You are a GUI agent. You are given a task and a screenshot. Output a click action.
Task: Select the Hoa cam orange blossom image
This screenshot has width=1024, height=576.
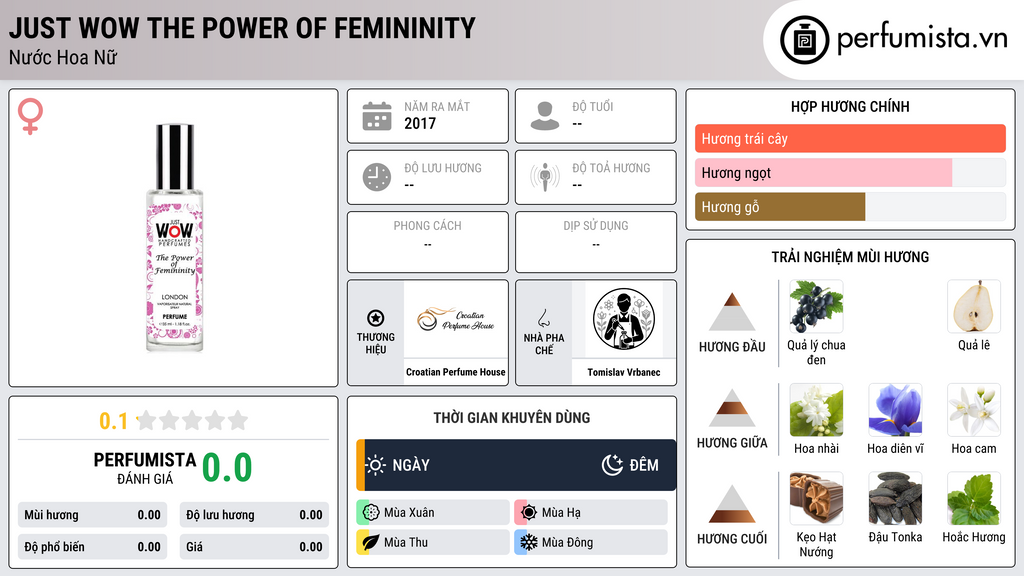point(974,409)
